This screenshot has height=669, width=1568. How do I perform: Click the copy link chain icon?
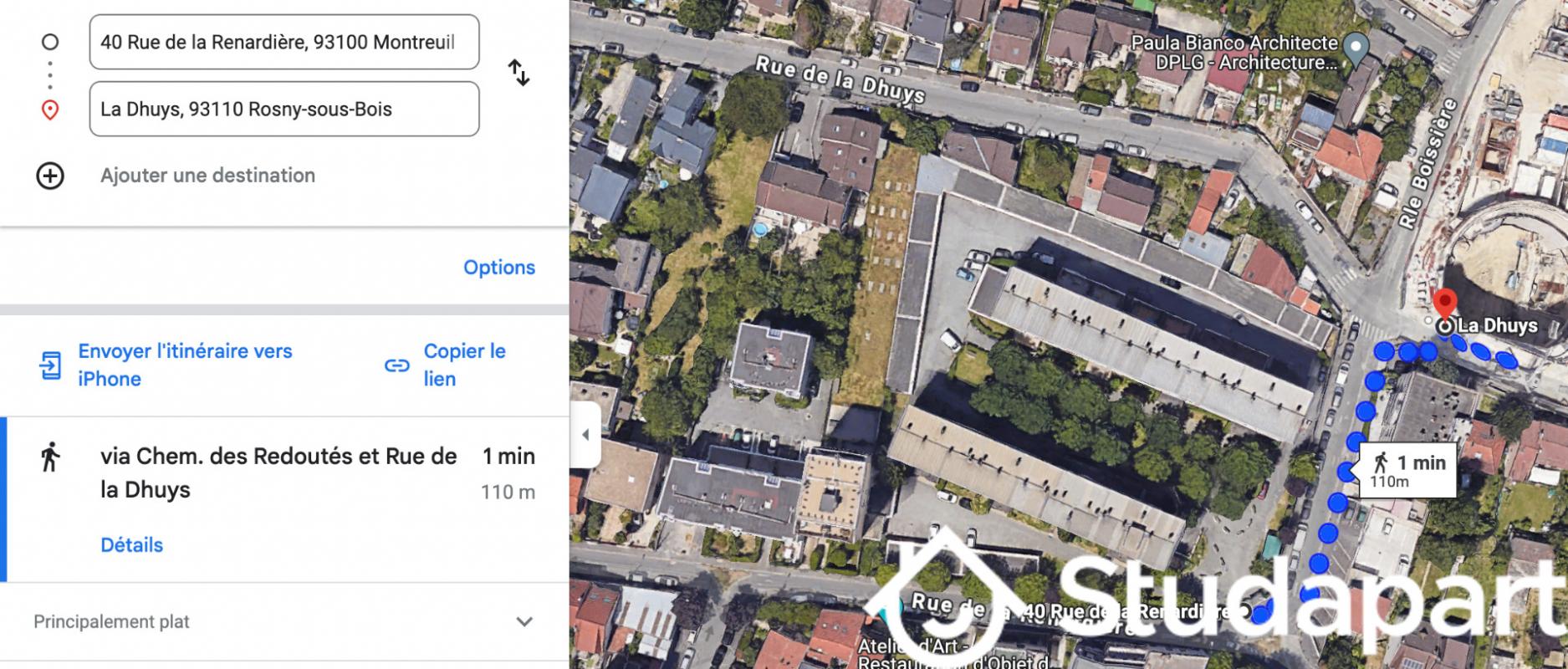tap(396, 365)
